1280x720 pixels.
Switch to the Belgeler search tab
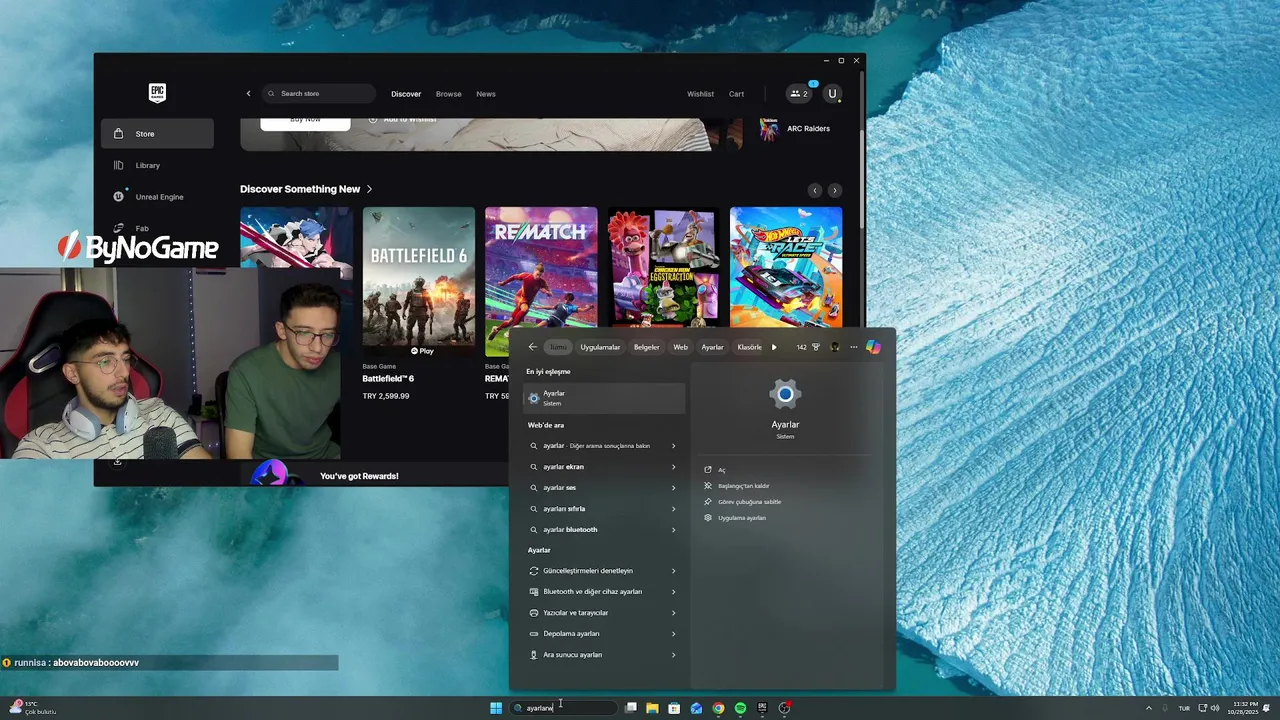pyautogui.click(x=647, y=347)
